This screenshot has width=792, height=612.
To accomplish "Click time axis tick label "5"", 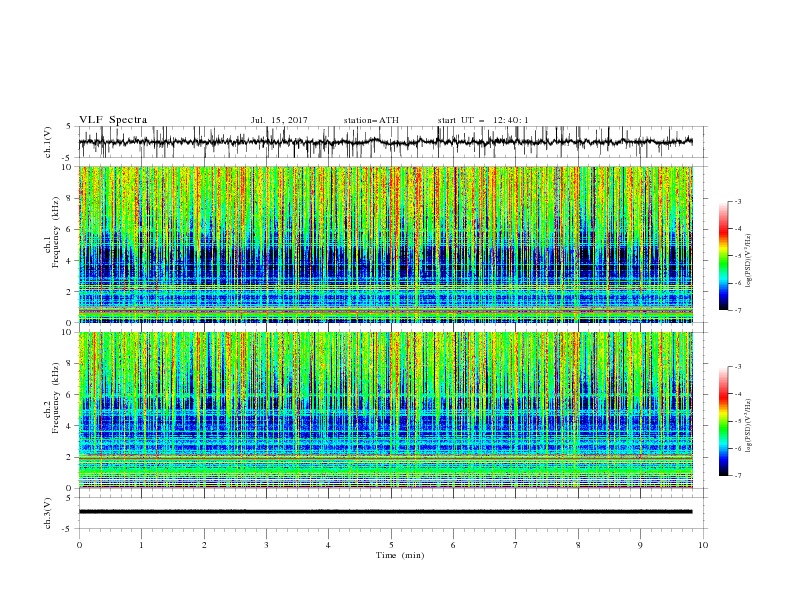I will 391,545.
